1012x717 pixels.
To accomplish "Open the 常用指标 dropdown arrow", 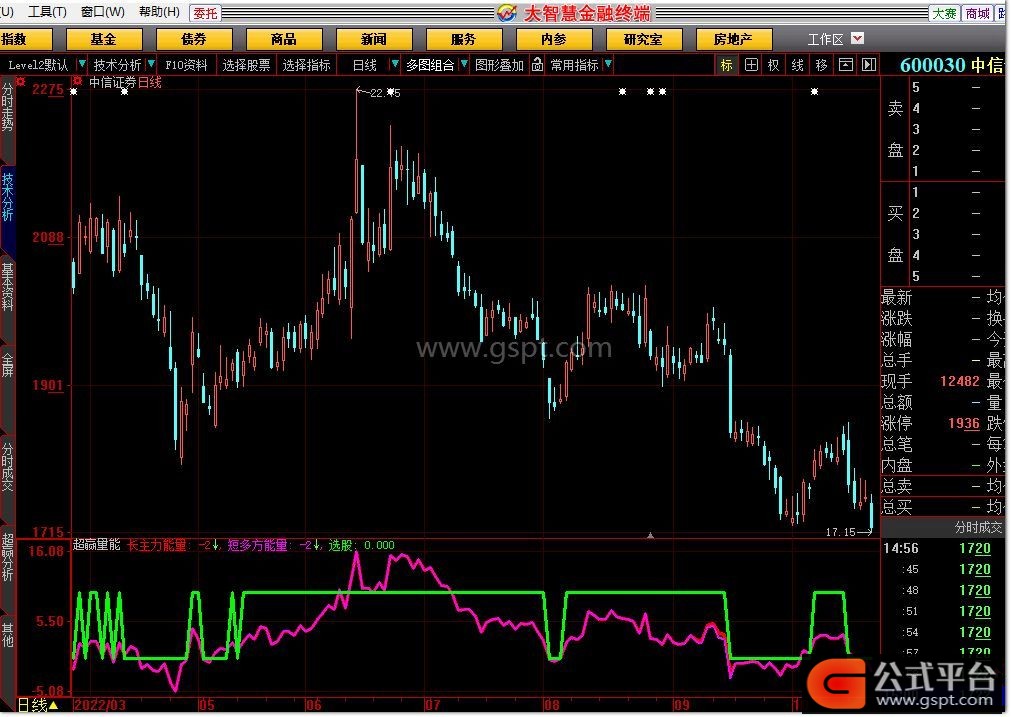I will pos(608,64).
